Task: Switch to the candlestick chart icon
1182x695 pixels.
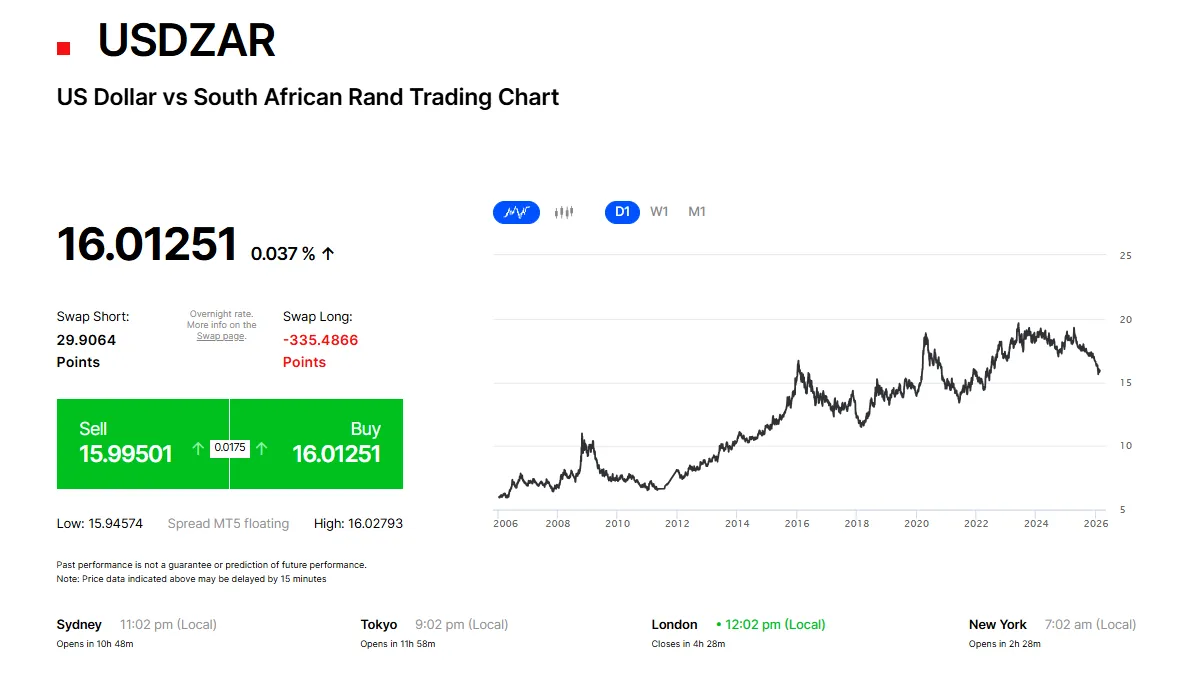Action: click(x=563, y=211)
